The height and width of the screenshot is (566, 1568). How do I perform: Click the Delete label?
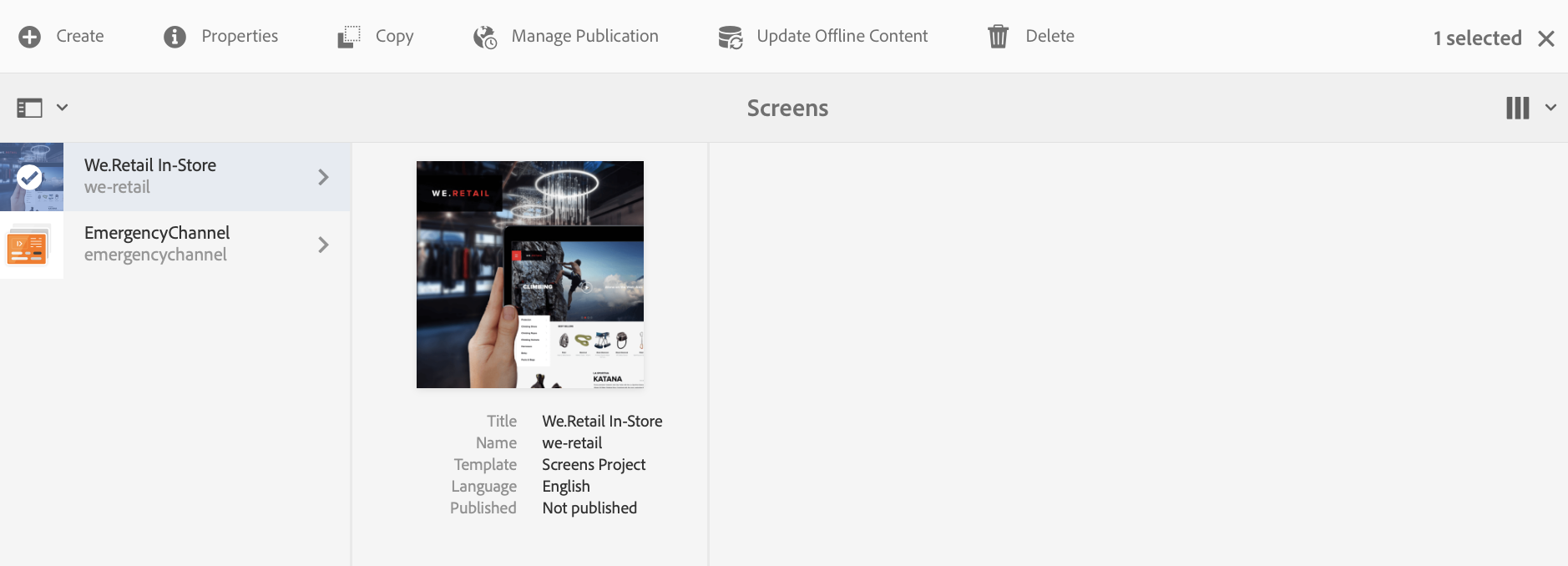click(1050, 36)
